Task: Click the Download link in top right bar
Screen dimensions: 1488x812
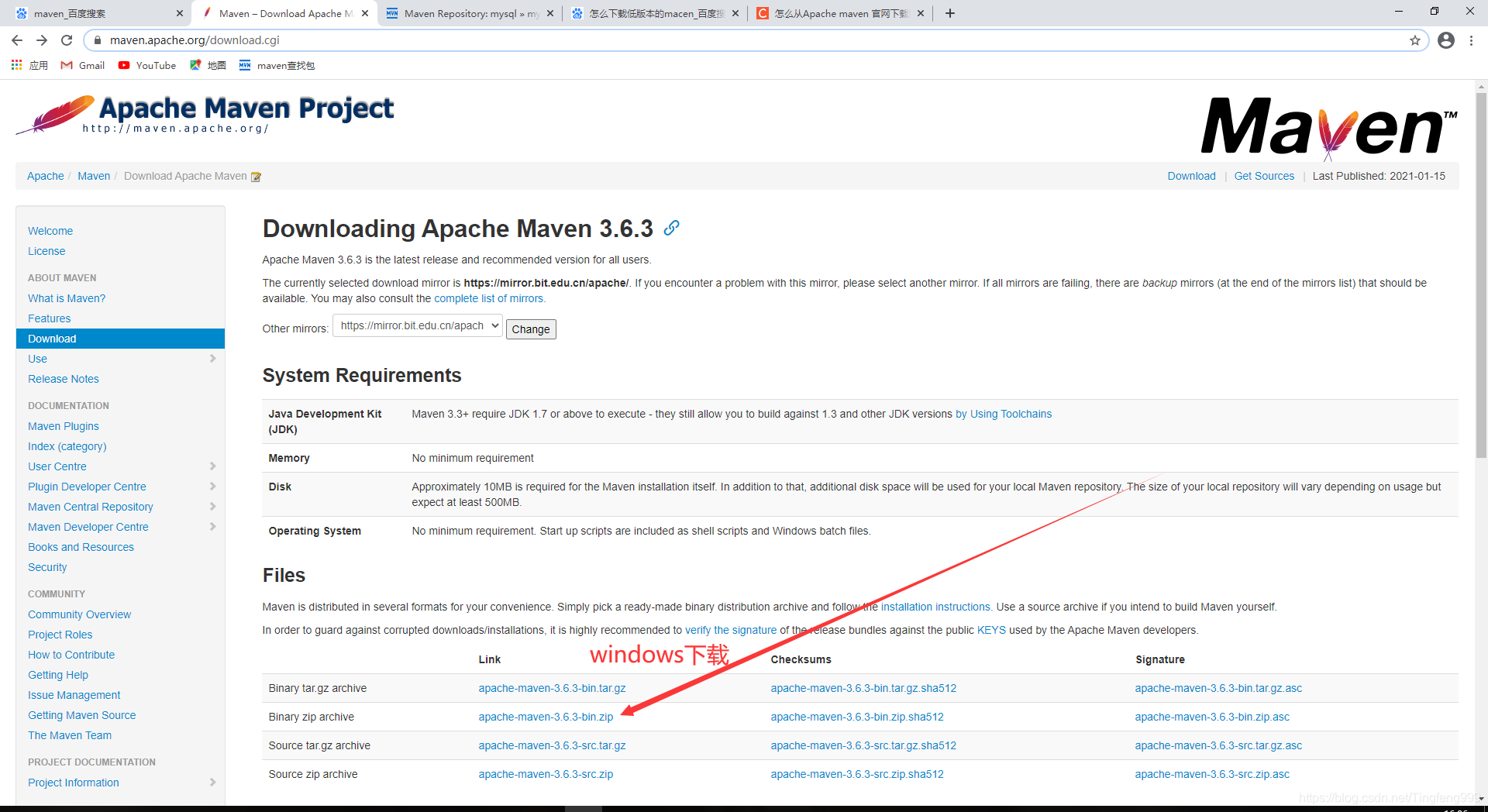Action: pos(1192,176)
